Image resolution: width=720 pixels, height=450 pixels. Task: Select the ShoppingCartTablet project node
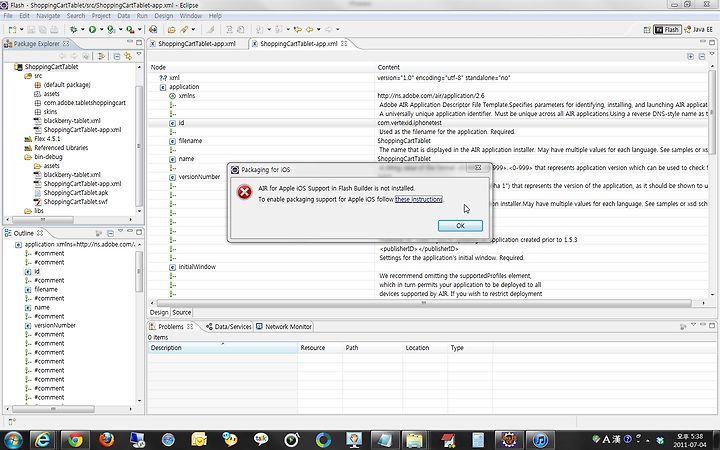point(51,67)
